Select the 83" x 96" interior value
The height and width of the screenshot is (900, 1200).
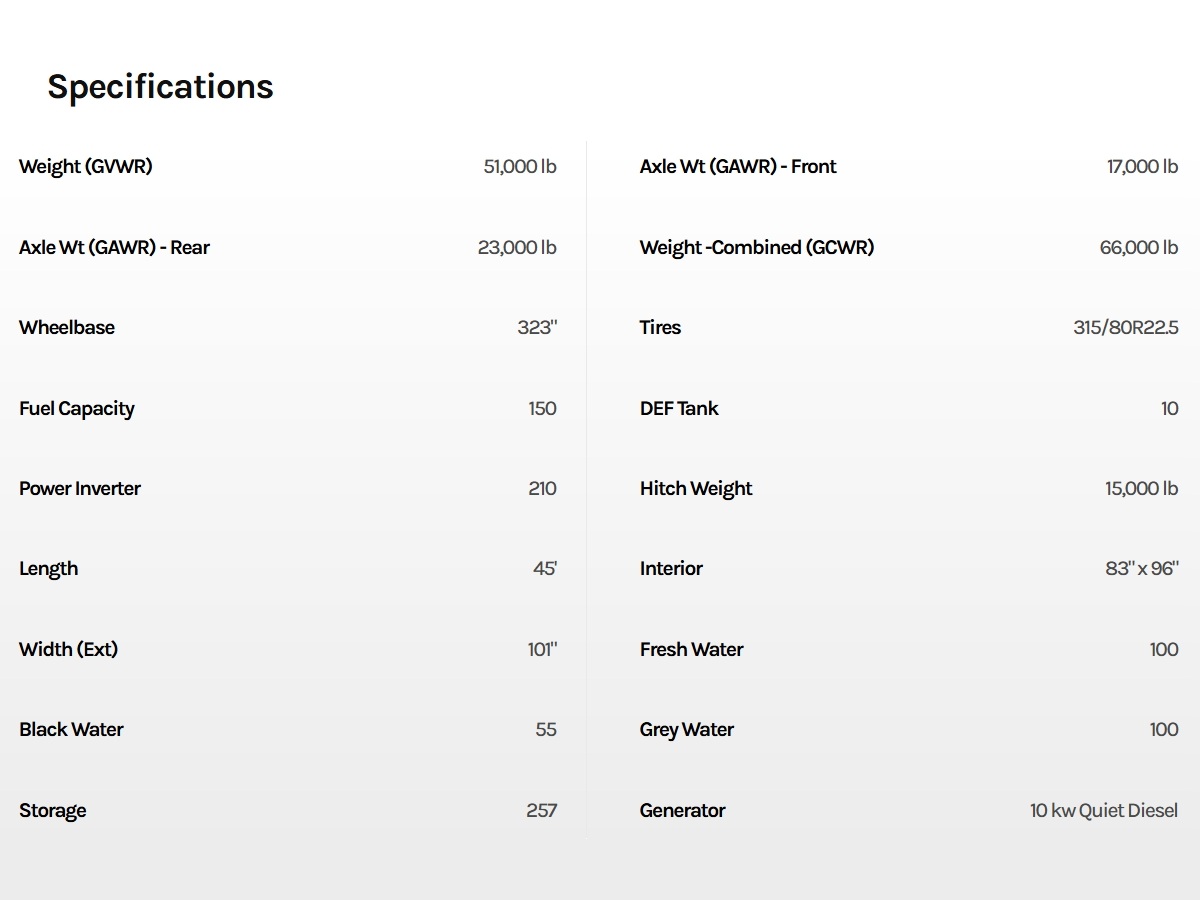point(1142,569)
